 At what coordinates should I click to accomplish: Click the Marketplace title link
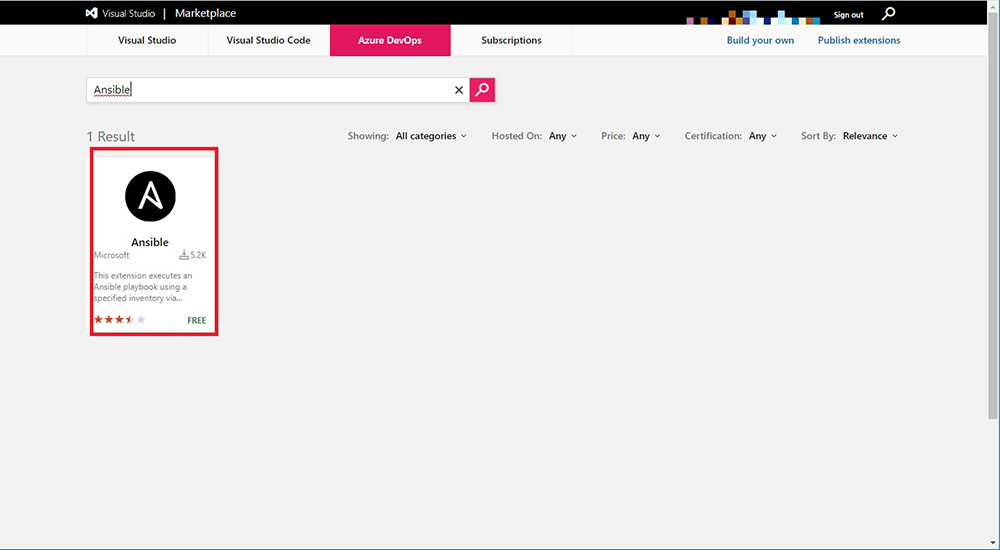[x=205, y=13]
